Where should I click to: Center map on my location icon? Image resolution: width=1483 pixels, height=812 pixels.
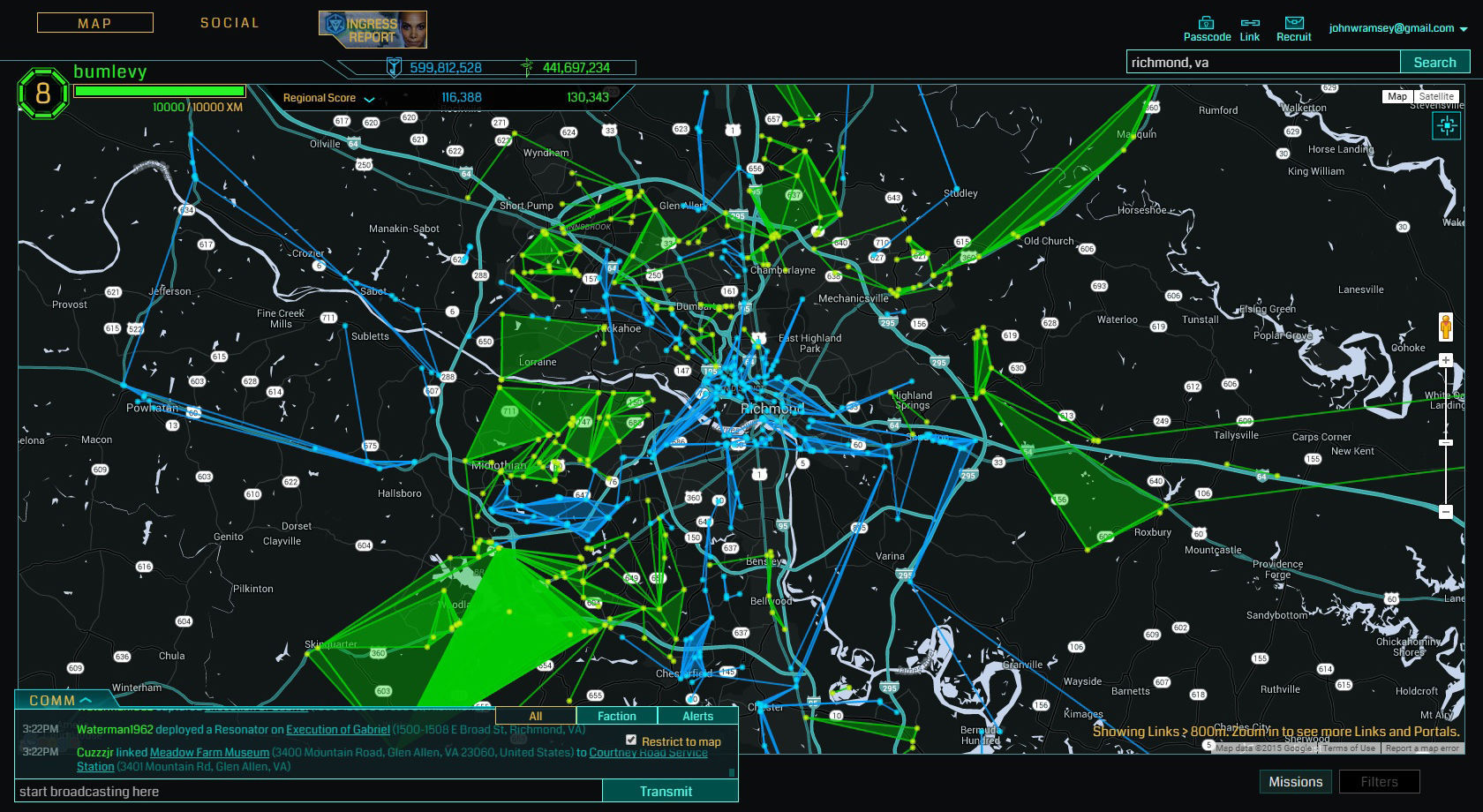click(x=1447, y=126)
